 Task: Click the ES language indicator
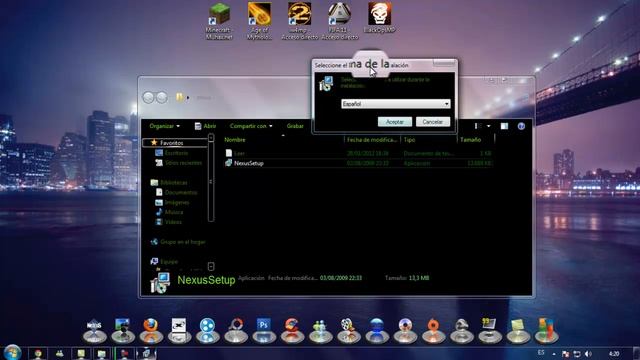tap(541, 352)
